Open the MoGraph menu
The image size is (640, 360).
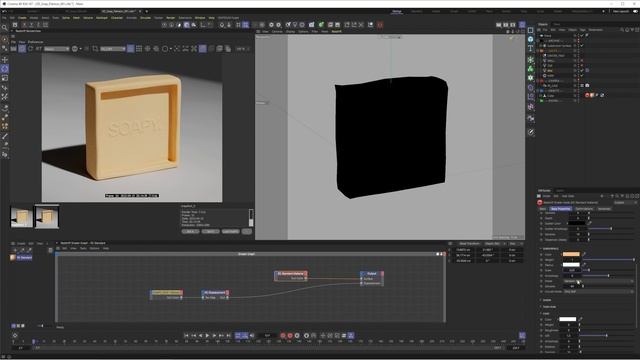pyautogui.click(x=102, y=18)
